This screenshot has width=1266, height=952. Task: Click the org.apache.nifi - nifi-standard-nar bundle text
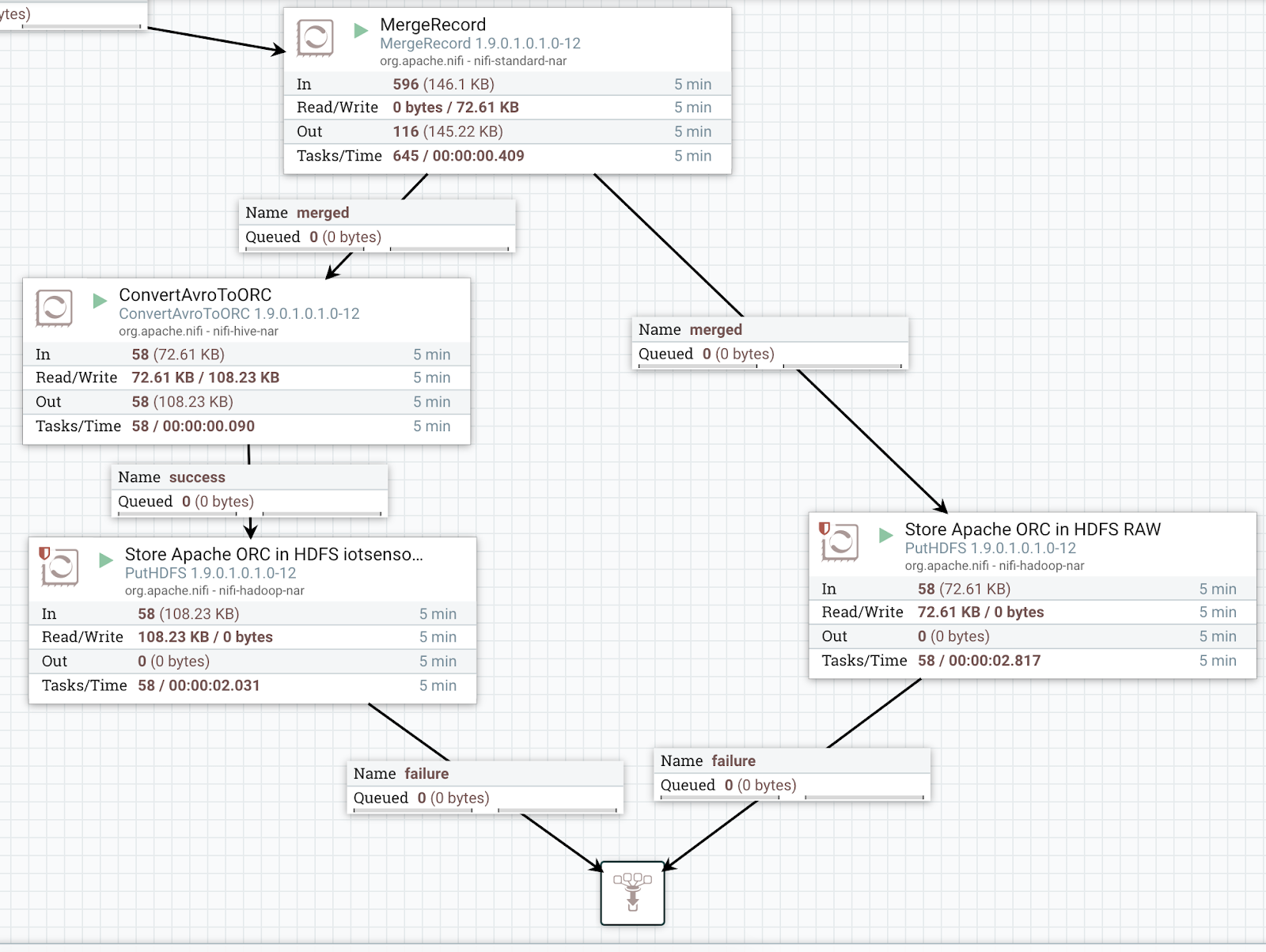473,61
